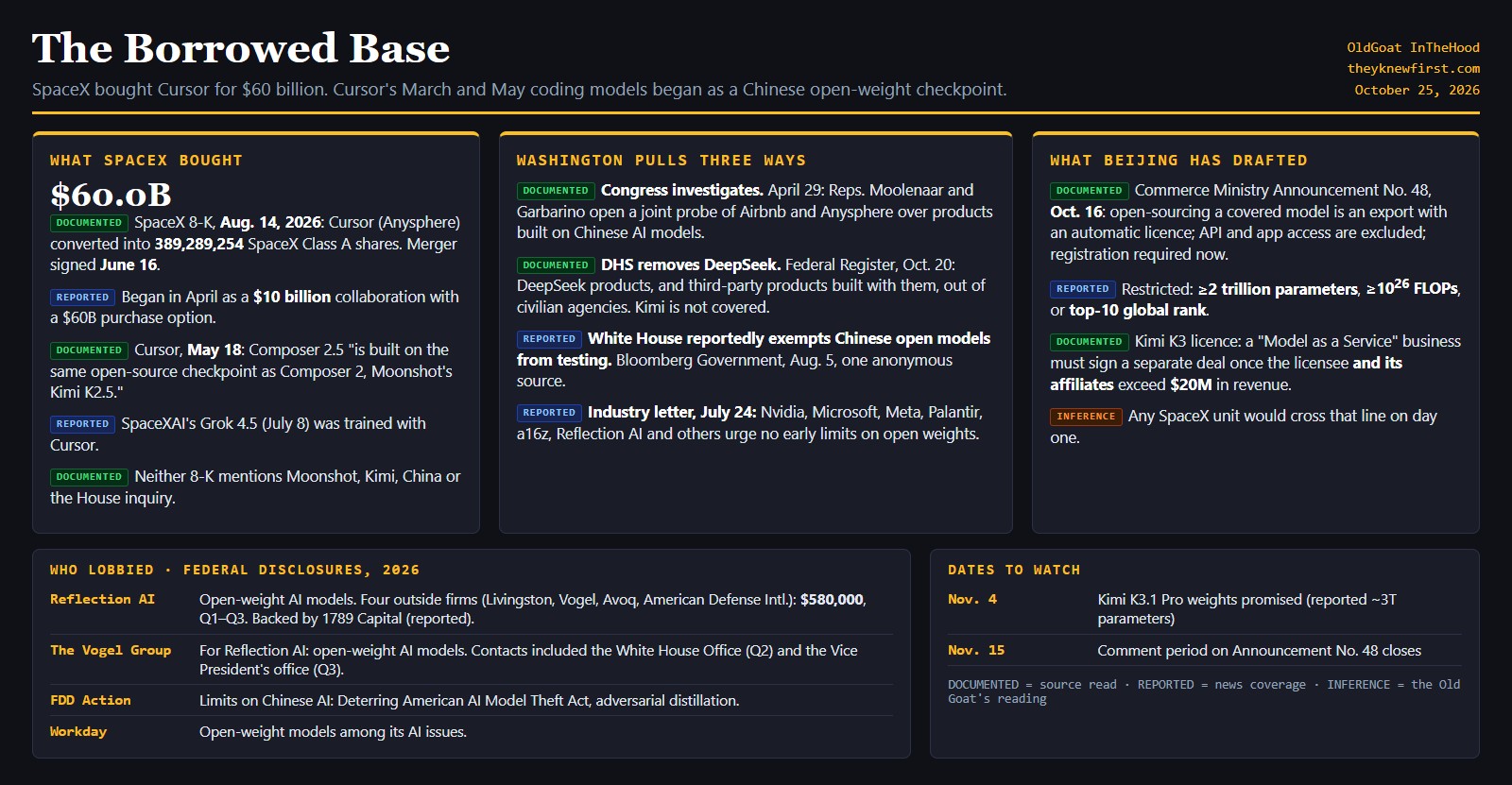Click 'WHO LOBBIED · FEDERAL DISCLOSURES, 2026' heading
1512x785 pixels.
click(x=234, y=570)
